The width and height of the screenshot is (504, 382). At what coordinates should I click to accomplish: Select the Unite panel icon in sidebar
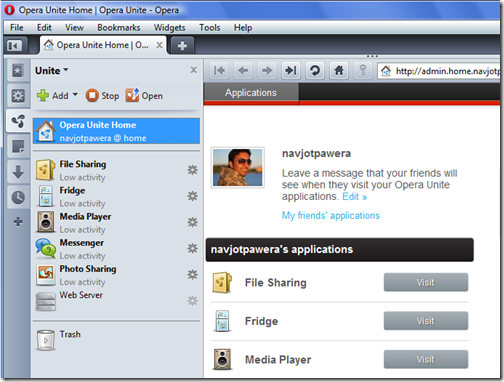click(18, 121)
